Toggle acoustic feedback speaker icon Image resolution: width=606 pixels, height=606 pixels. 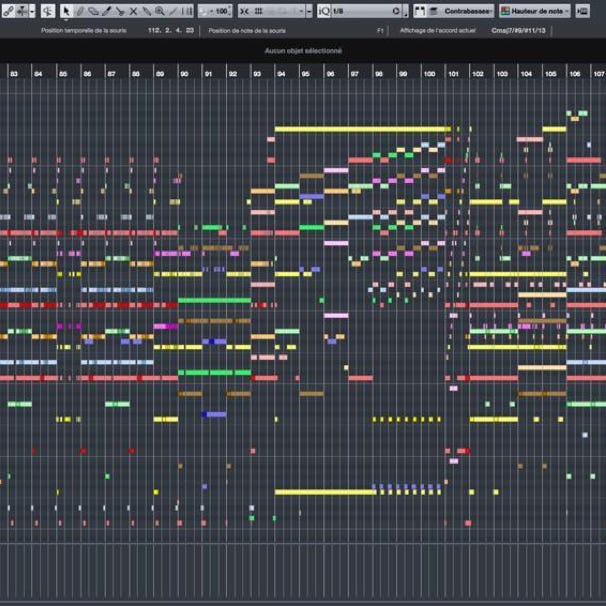pos(47,11)
